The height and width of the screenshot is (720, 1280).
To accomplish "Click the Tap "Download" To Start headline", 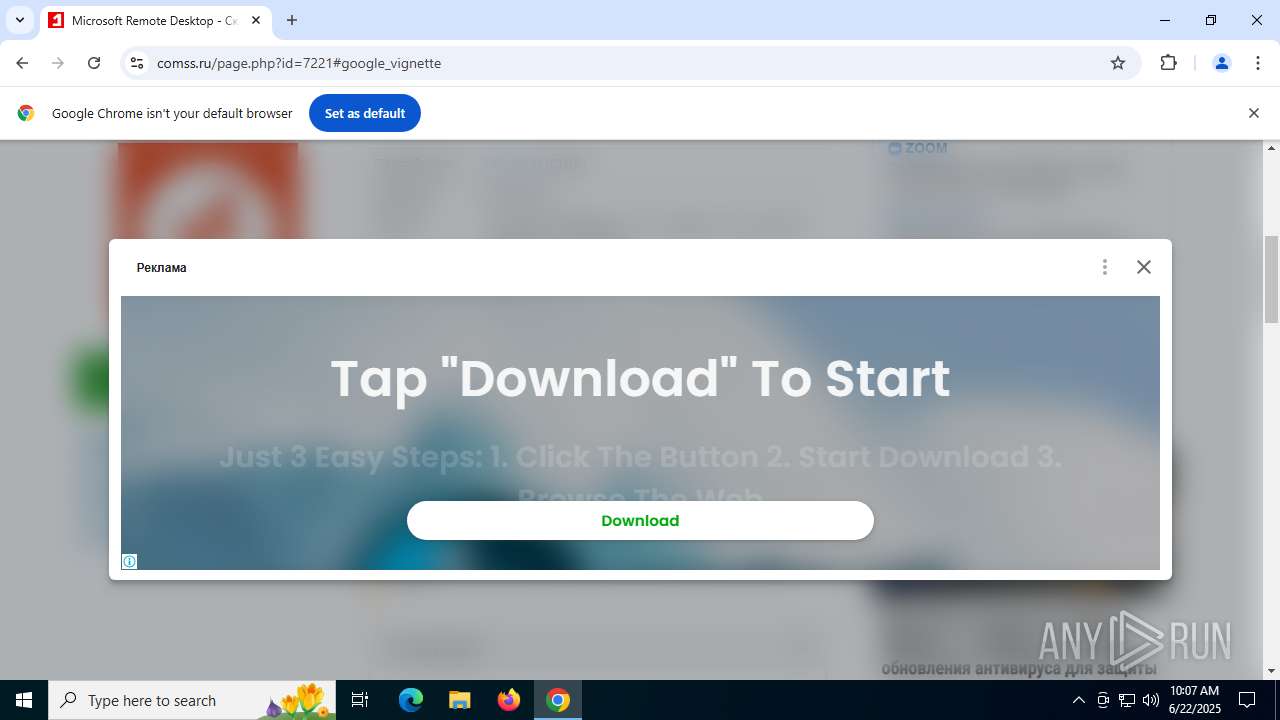I will [x=640, y=378].
